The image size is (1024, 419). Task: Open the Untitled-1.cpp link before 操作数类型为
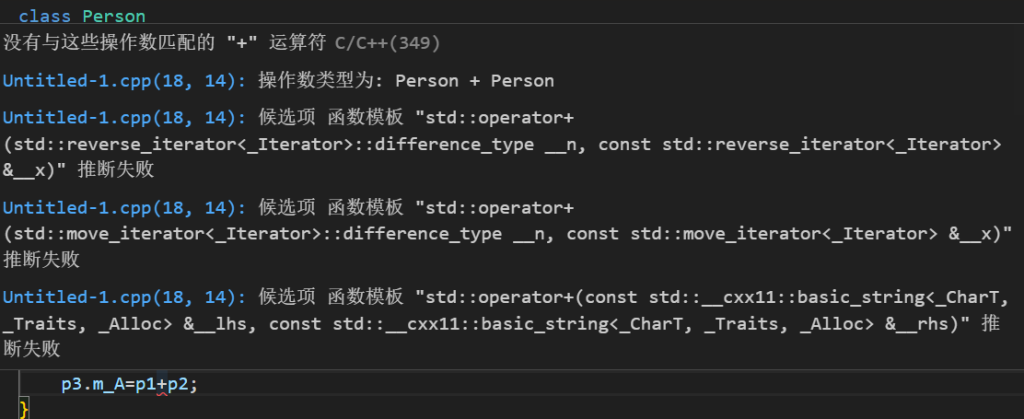tap(125, 81)
